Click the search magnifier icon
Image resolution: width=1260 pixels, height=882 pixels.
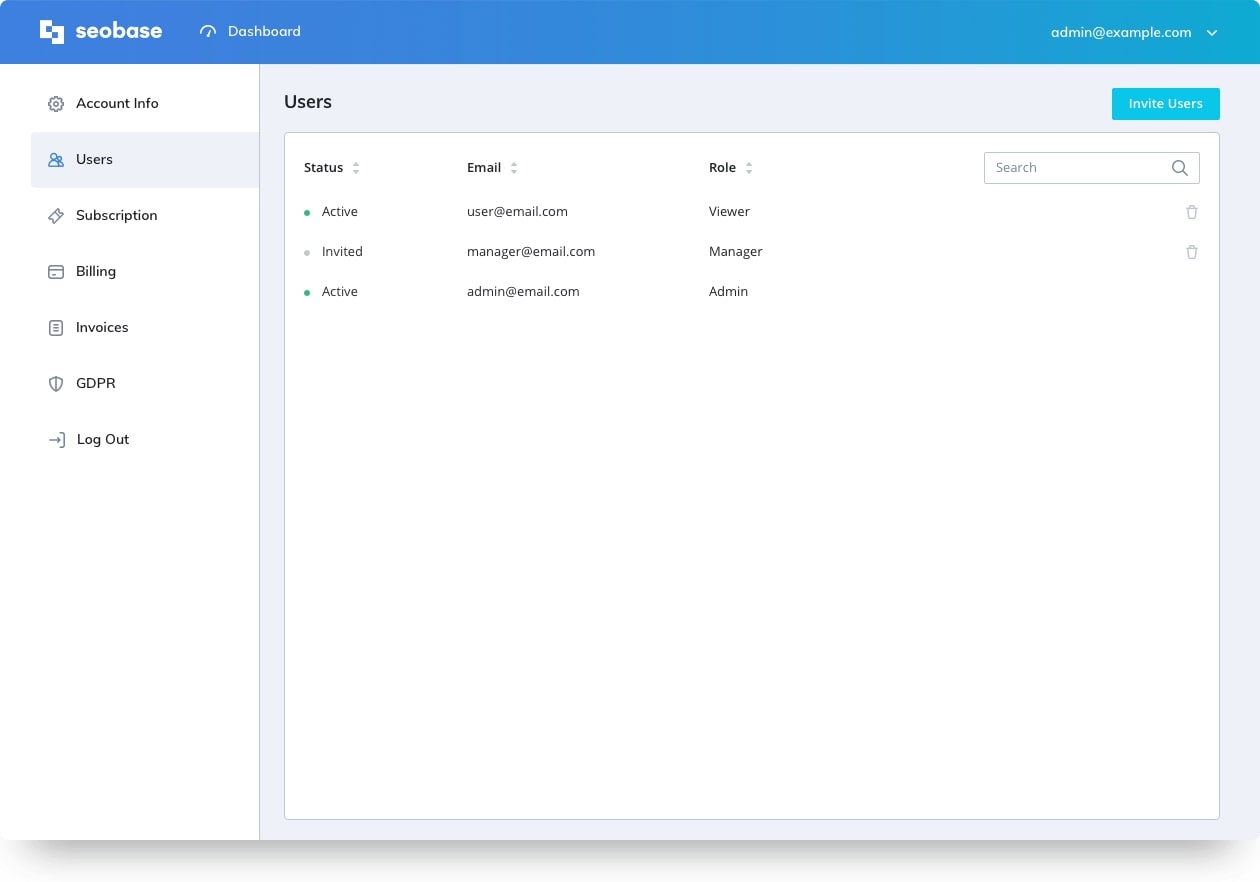click(x=1180, y=168)
